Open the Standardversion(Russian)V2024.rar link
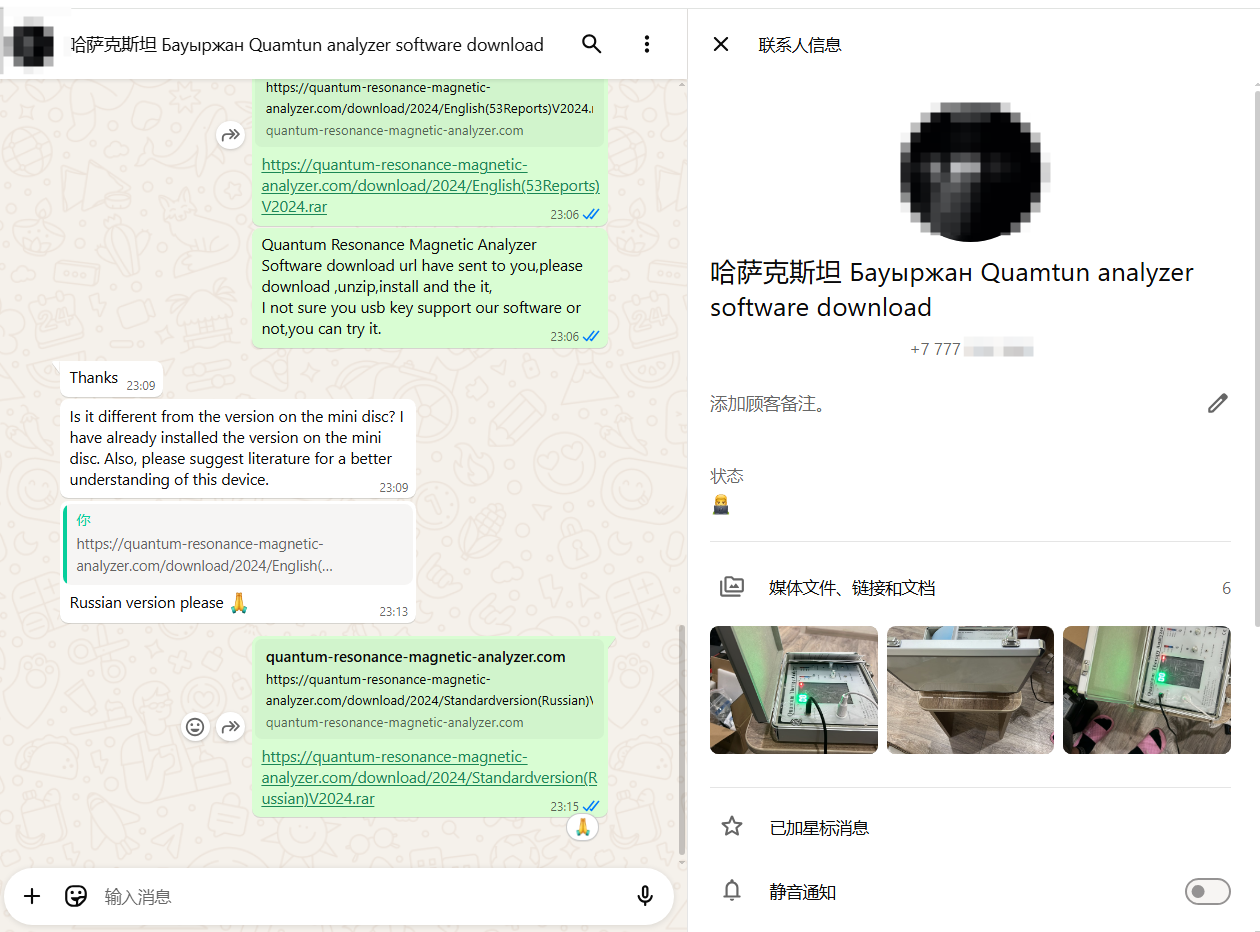The height and width of the screenshot is (932, 1260). click(429, 778)
